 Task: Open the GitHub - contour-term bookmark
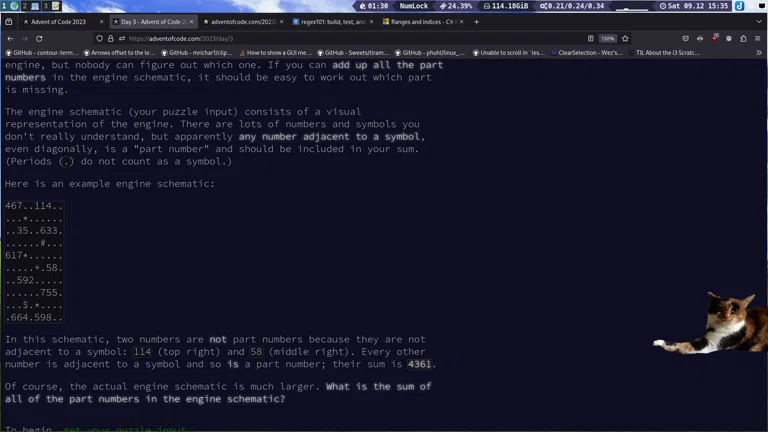[x=42, y=52]
